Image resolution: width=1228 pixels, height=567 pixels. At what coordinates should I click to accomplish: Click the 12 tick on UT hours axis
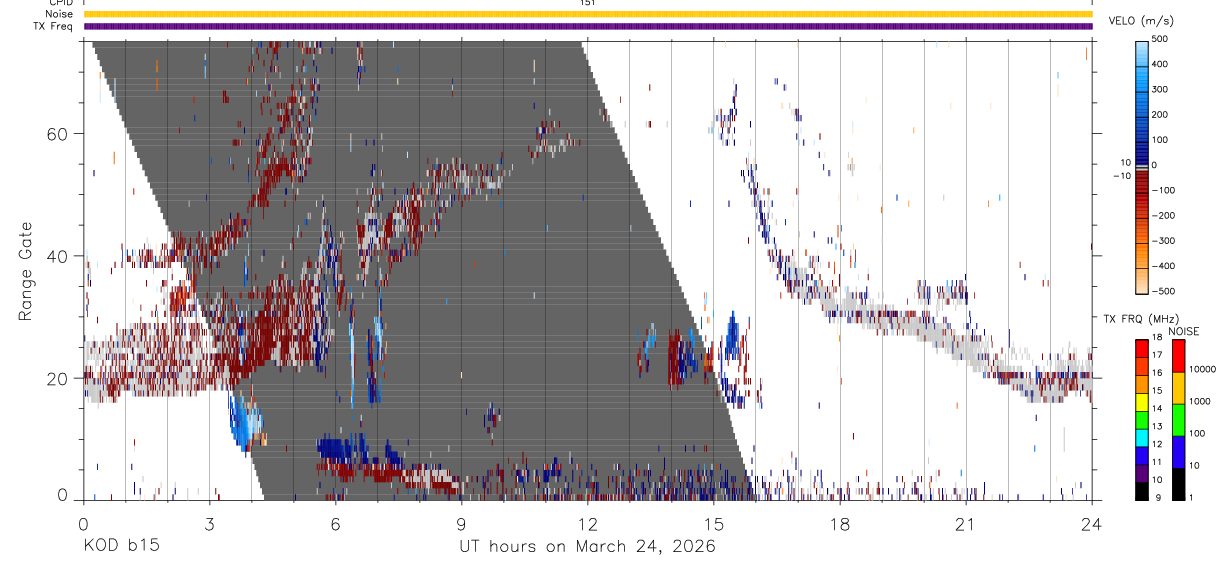point(587,523)
